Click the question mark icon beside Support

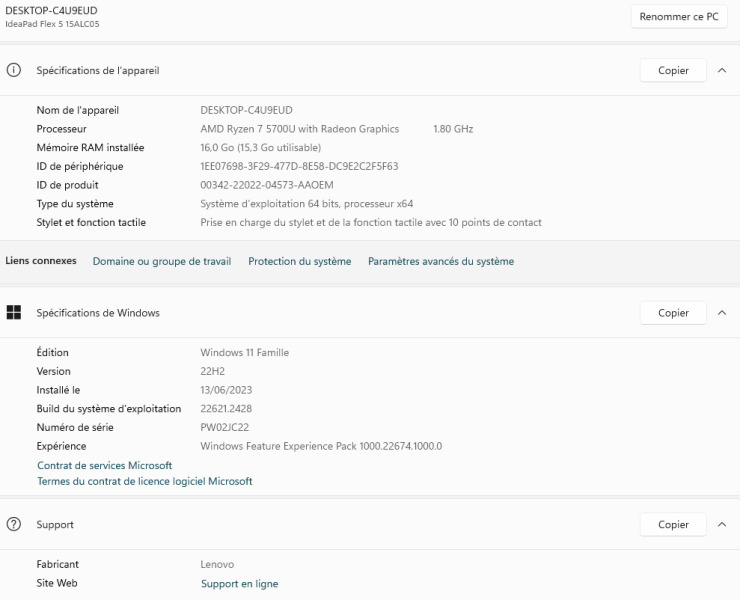click(x=14, y=524)
